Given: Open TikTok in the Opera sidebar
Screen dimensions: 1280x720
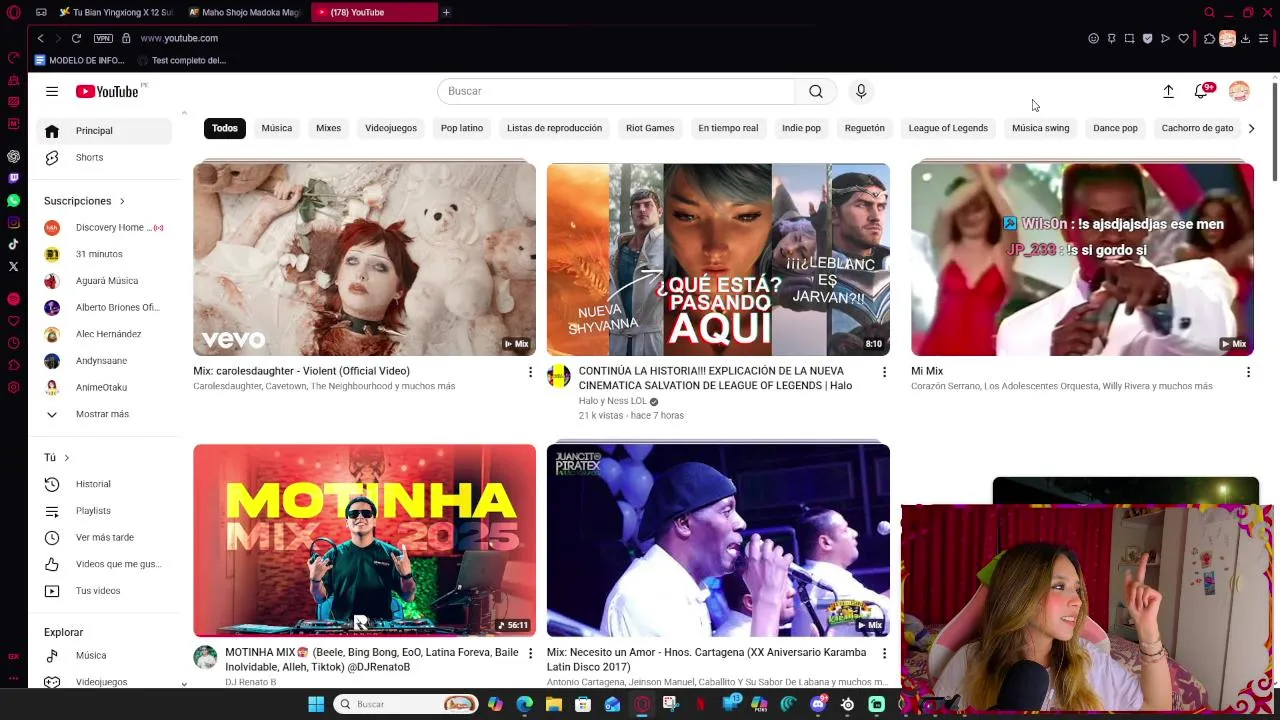Looking at the screenshot, I should tap(13, 244).
